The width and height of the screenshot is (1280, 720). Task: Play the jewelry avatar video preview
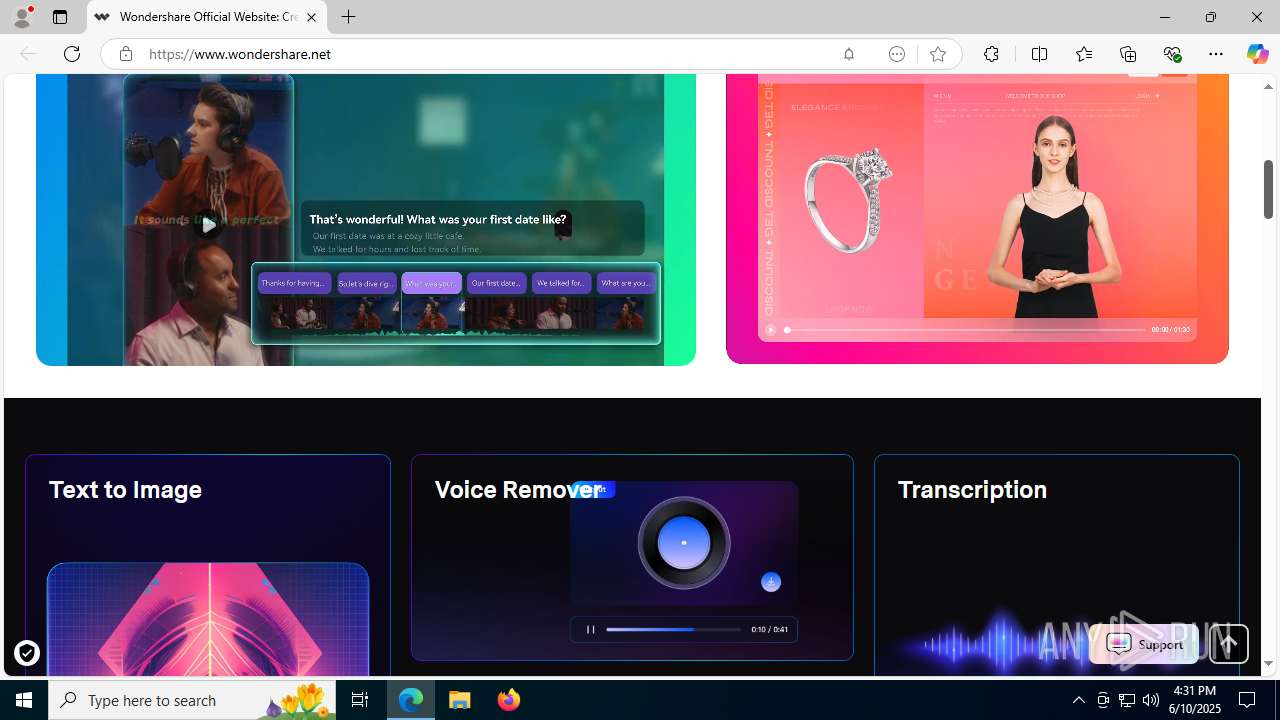pyautogui.click(x=770, y=329)
